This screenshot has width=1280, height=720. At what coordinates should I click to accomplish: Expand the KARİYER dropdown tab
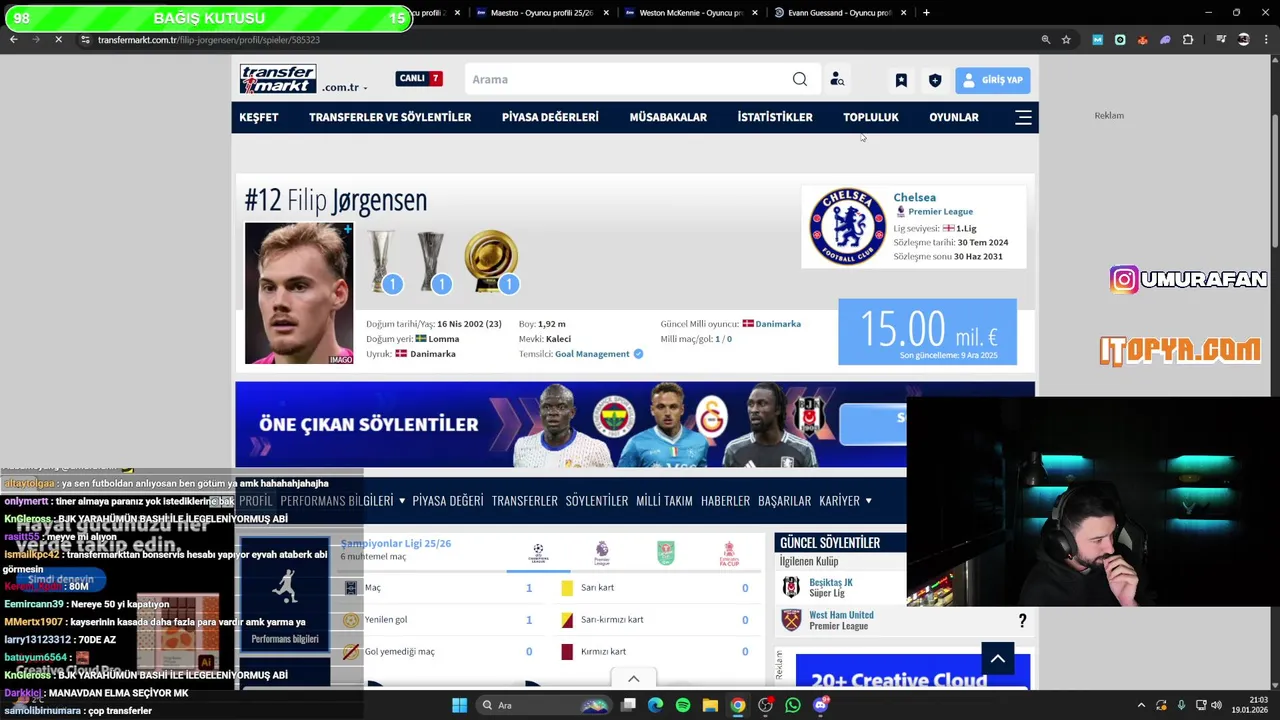845,500
